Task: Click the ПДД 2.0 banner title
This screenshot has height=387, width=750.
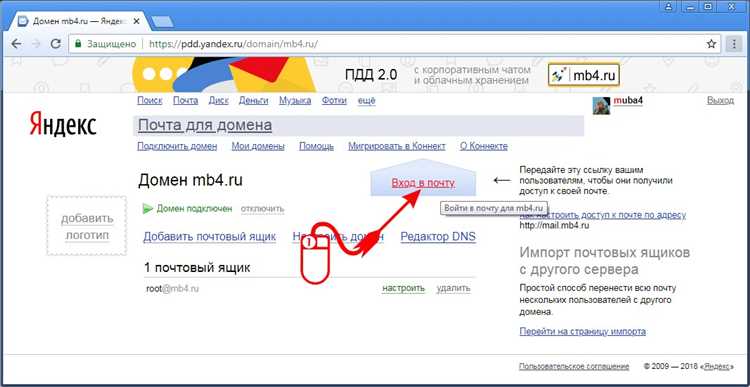Action: pos(371,75)
